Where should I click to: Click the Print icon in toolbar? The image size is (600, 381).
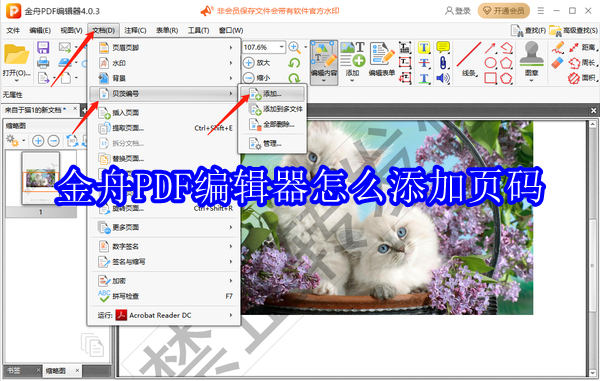coord(43,62)
